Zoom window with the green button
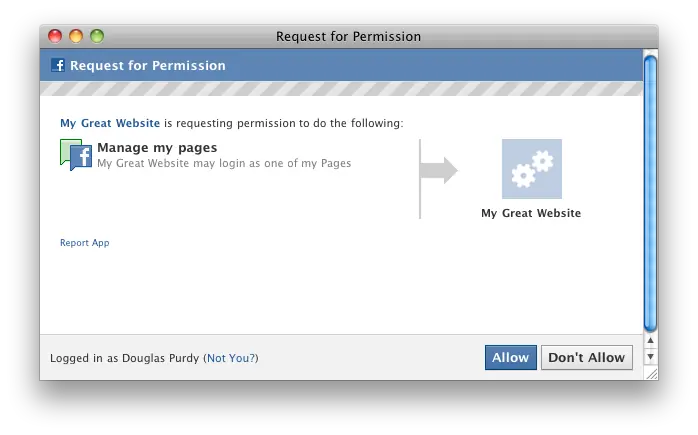The width and height of the screenshot is (698, 435). [97, 36]
